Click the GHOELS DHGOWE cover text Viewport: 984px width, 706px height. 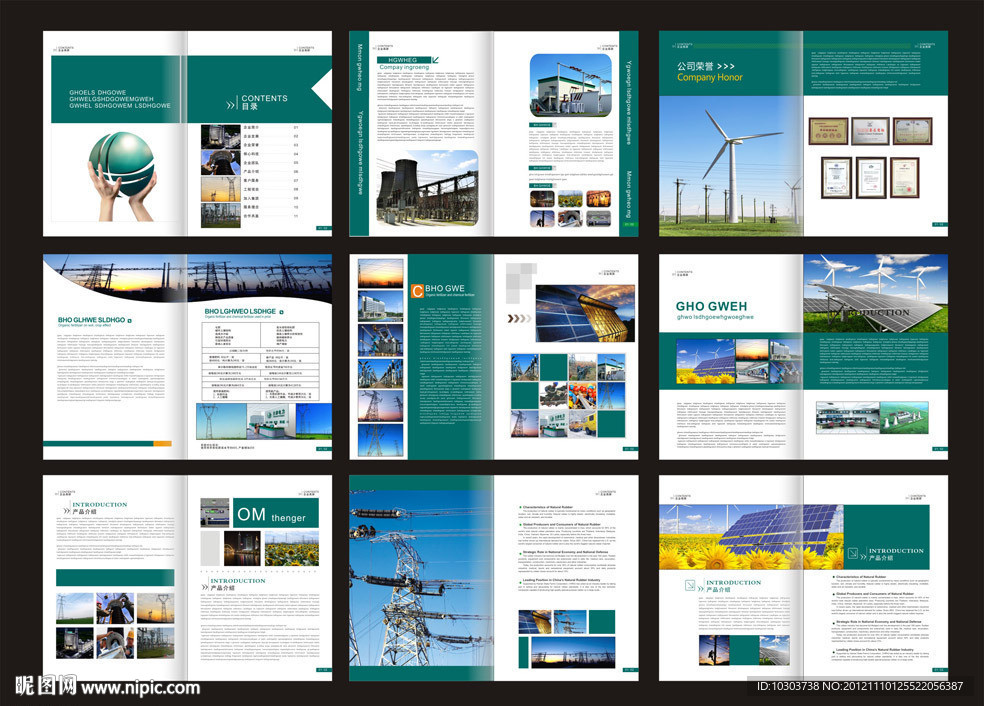click(x=119, y=99)
